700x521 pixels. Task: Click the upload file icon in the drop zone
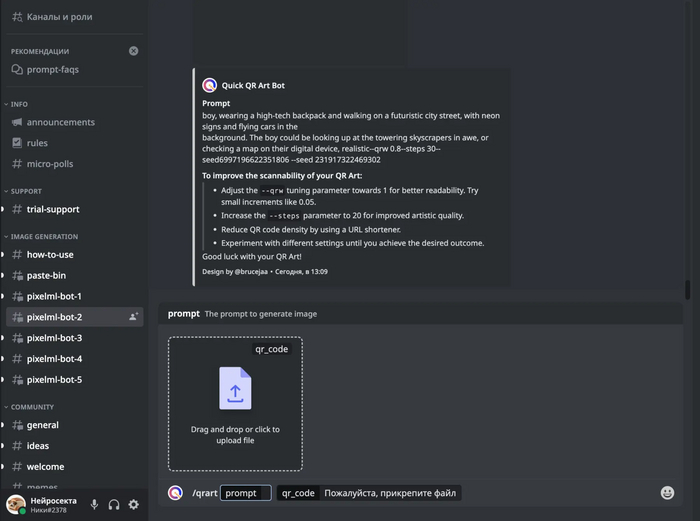click(x=235, y=388)
